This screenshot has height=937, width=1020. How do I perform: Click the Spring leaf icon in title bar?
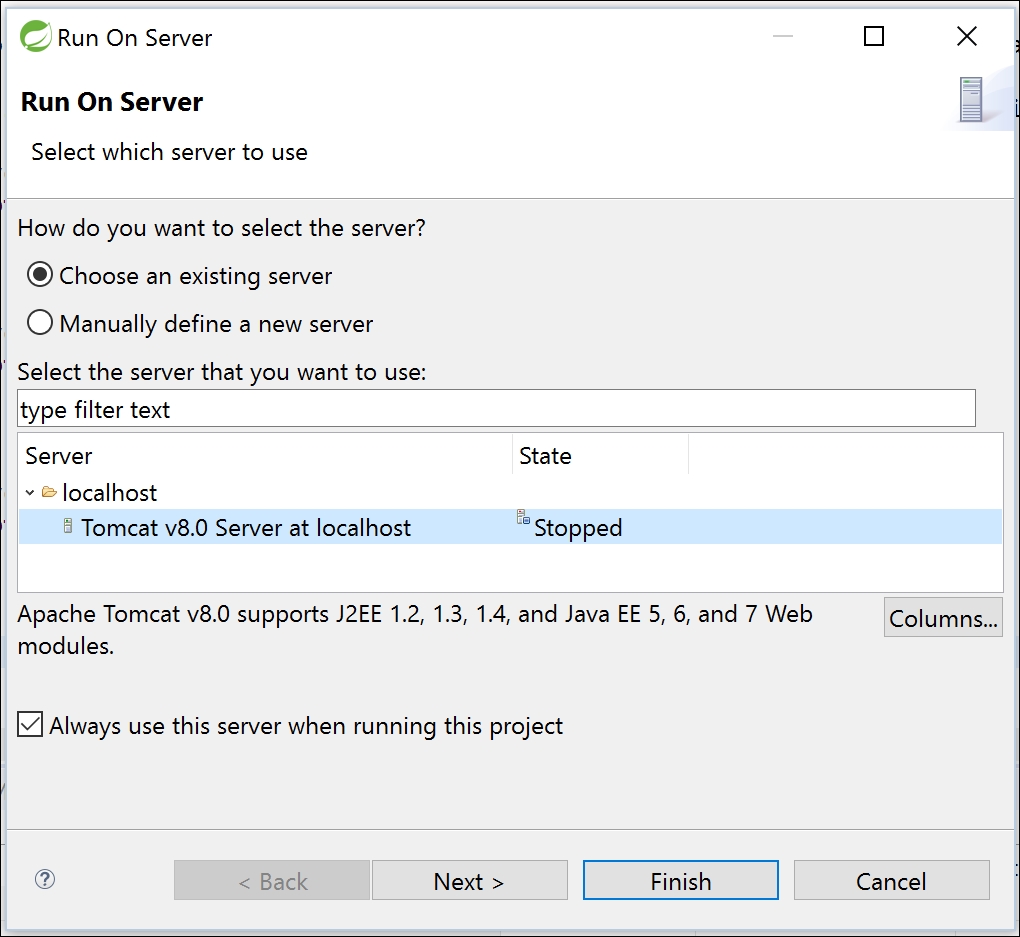36,38
